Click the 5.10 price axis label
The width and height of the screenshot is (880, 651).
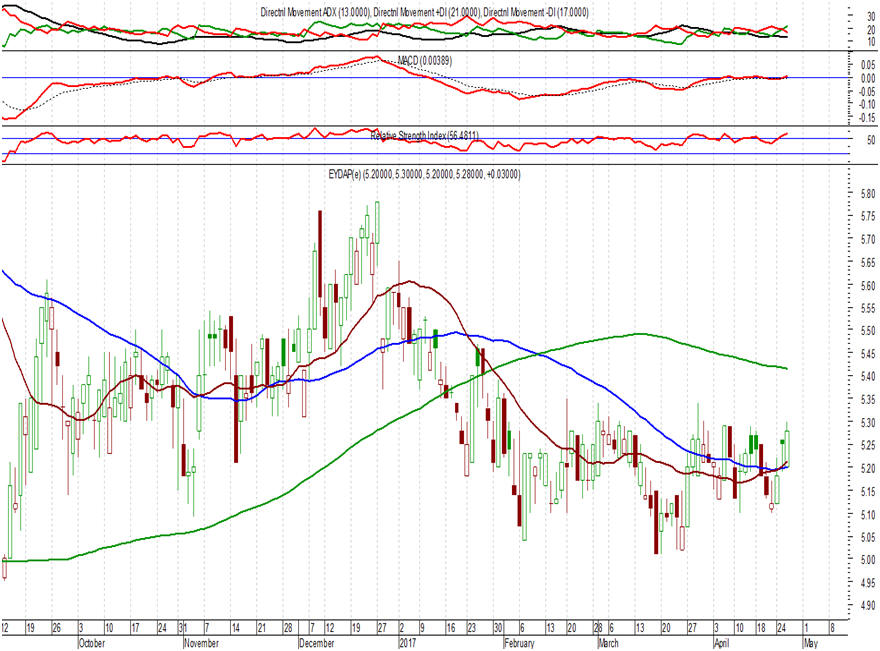pos(867,514)
